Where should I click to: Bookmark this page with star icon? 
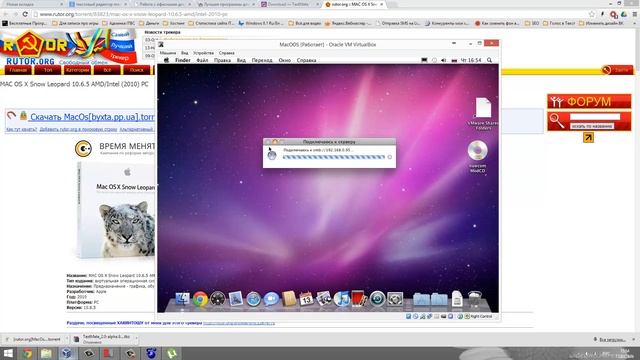pos(592,14)
